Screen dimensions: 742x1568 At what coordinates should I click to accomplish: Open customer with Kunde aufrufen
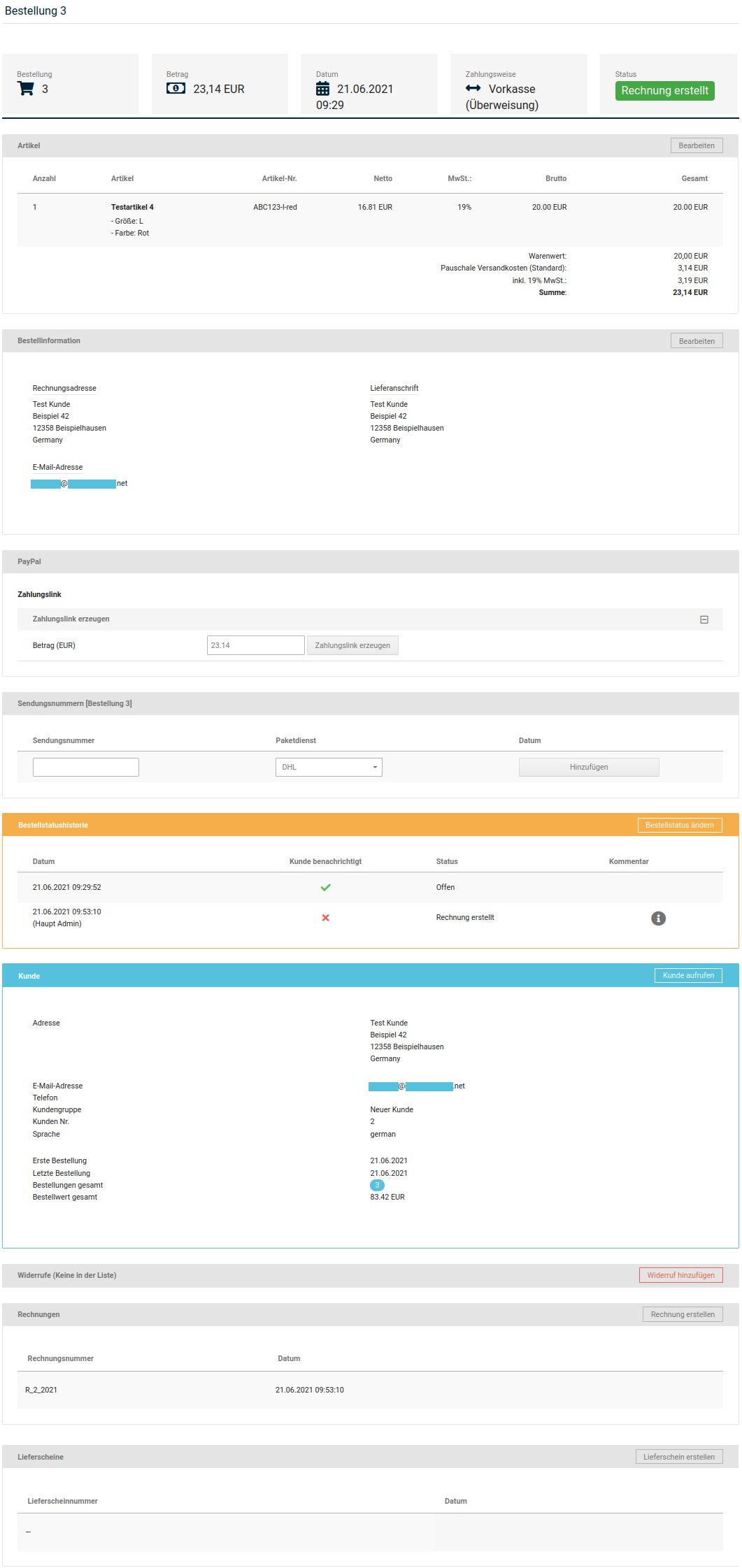tap(688, 975)
